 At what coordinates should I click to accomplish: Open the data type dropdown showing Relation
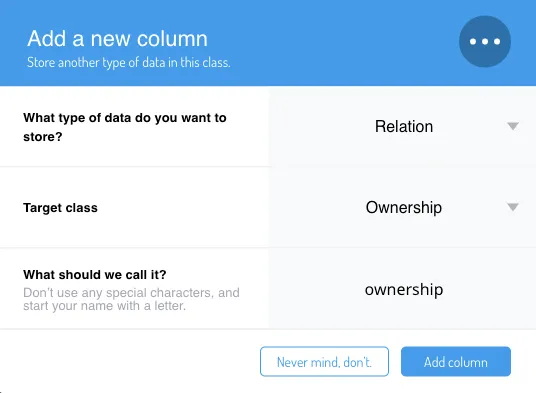[402, 126]
